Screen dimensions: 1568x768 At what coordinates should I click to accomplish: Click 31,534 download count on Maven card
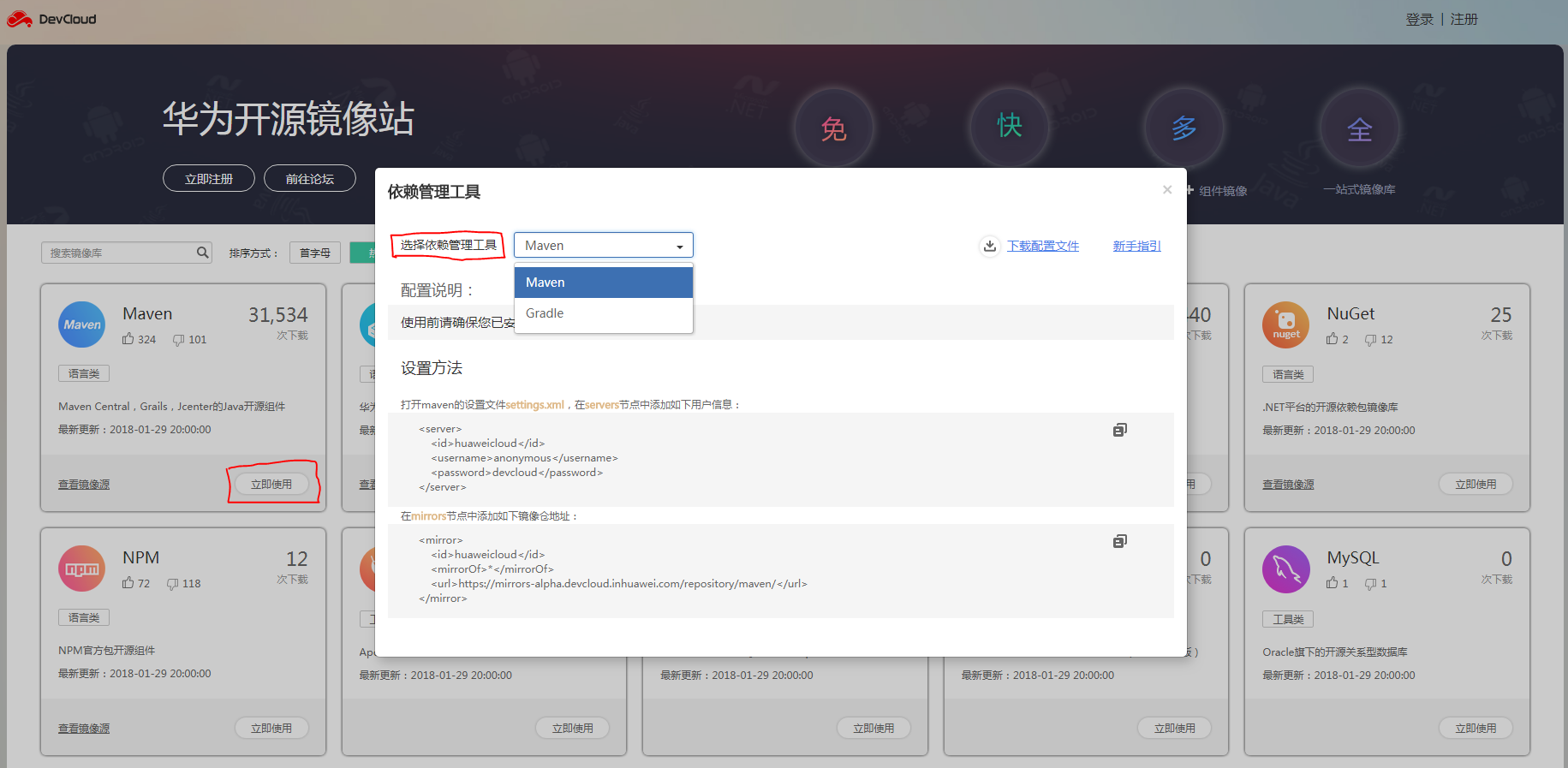tap(278, 315)
